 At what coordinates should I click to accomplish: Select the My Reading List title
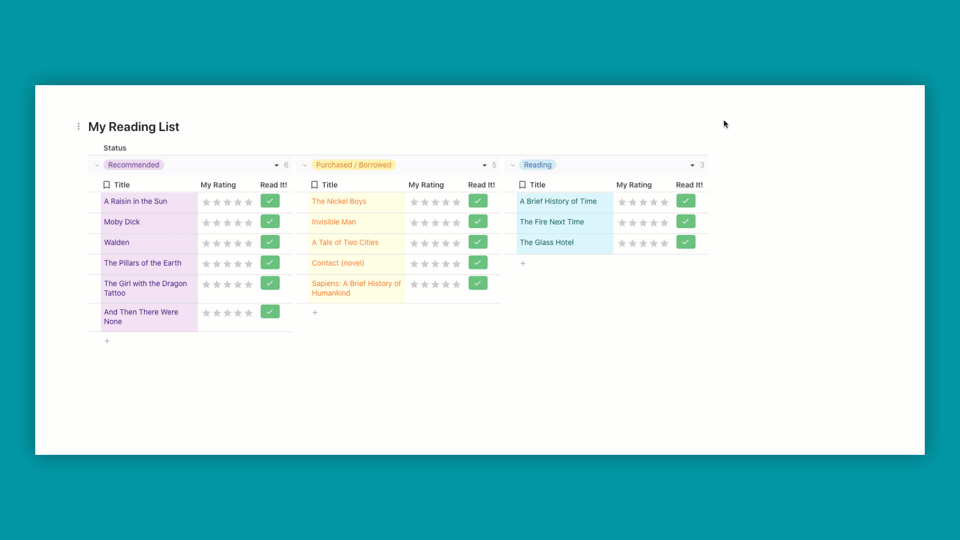(x=133, y=127)
